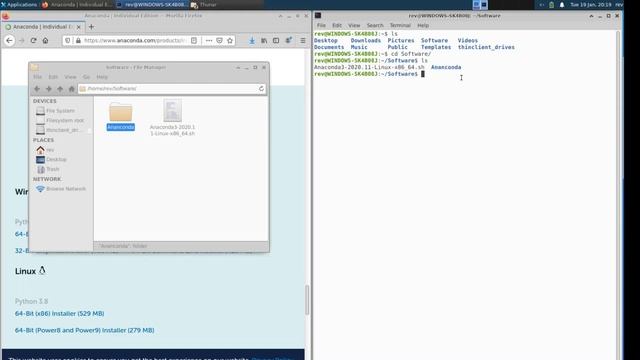The height and width of the screenshot is (360, 640).
Task: Open File menu in File Manager
Action: pyautogui.click(x=38, y=77)
